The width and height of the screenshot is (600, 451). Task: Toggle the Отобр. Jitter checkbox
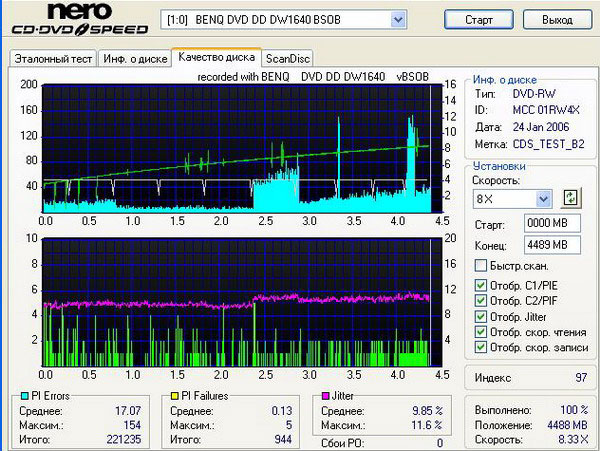(481, 317)
